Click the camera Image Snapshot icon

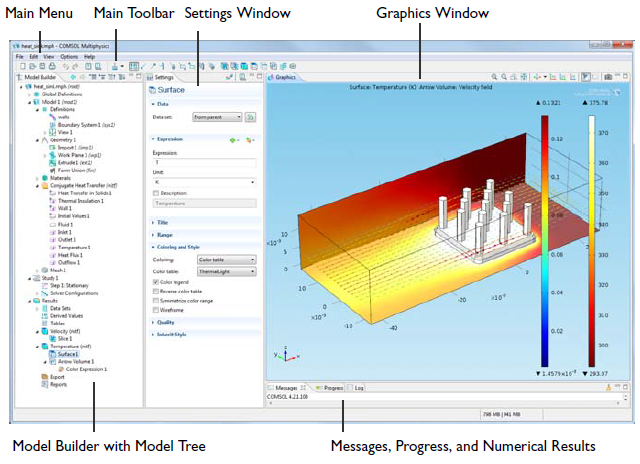click(x=608, y=77)
